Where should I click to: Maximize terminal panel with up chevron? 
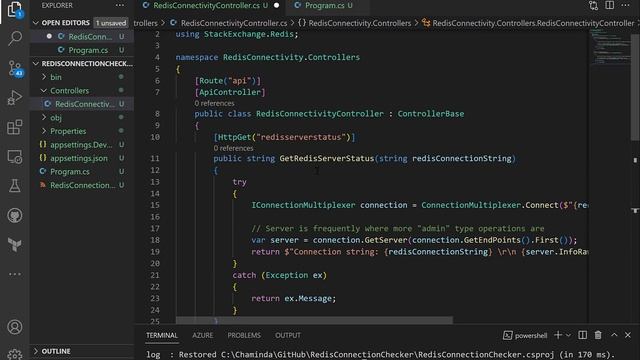point(614,335)
